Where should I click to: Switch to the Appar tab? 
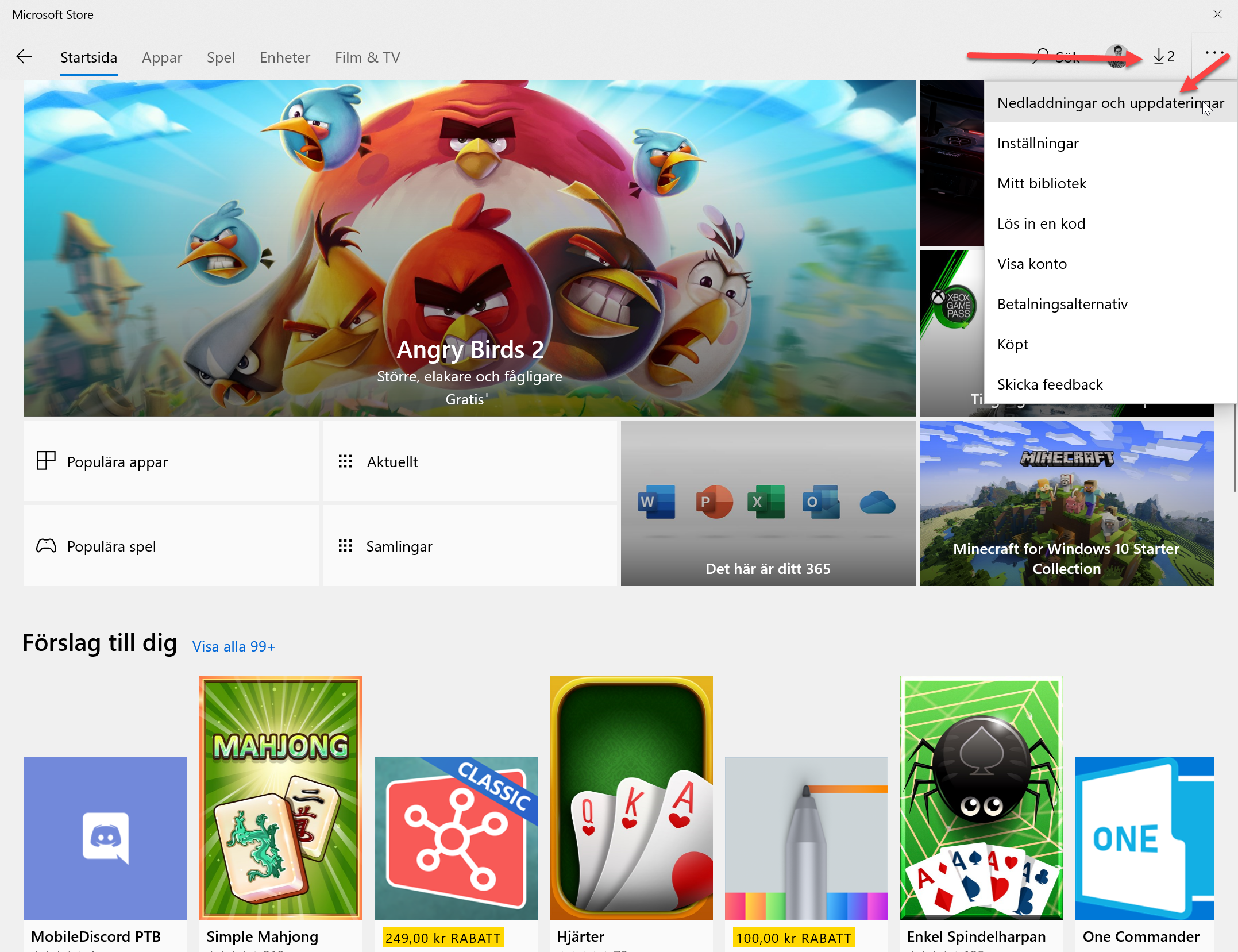click(162, 57)
